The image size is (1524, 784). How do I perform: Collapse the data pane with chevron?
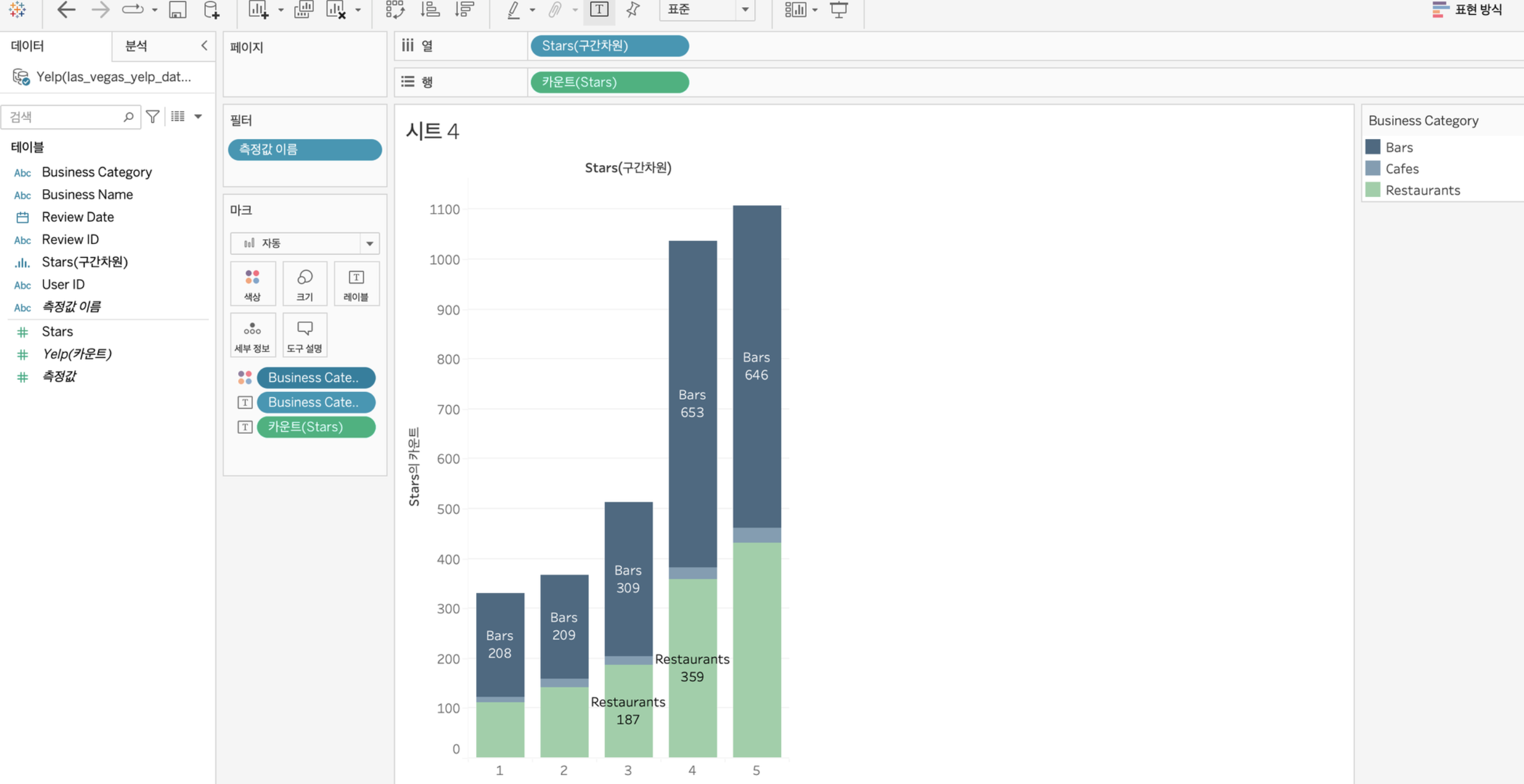(x=204, y=46)
